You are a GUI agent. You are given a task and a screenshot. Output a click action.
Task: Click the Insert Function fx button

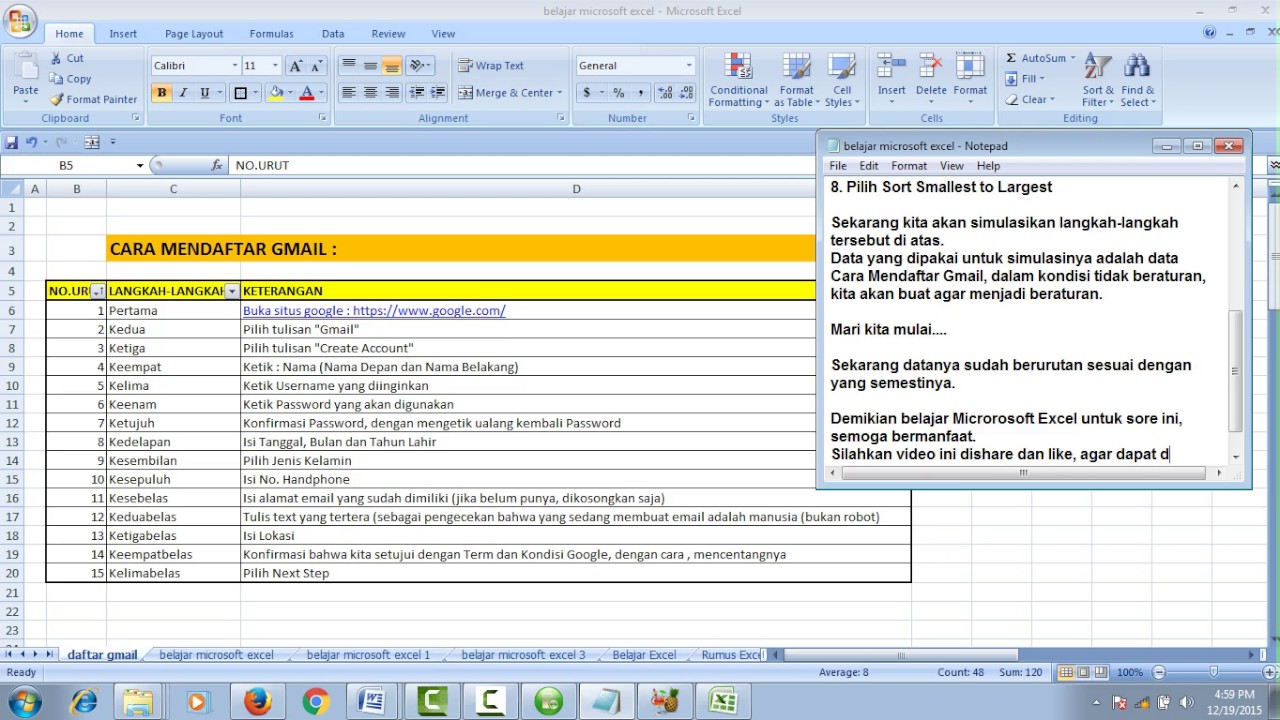click(x=217, y=165)
